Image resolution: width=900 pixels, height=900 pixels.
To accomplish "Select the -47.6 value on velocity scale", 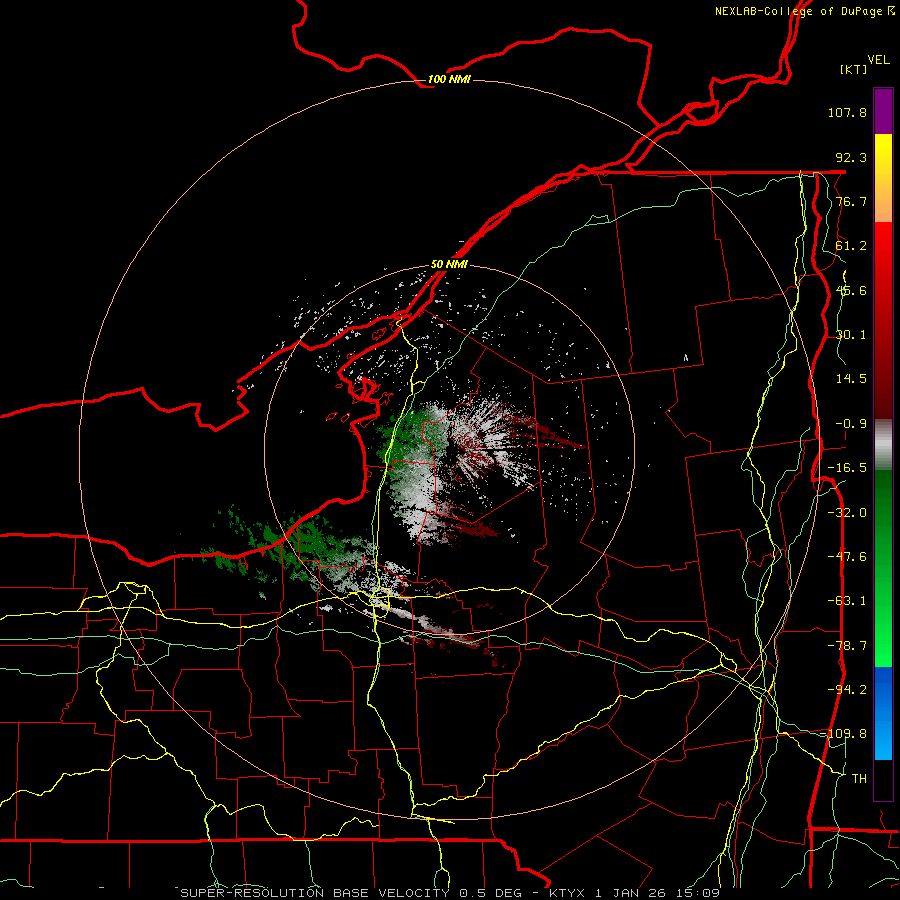I will [847, 556].
